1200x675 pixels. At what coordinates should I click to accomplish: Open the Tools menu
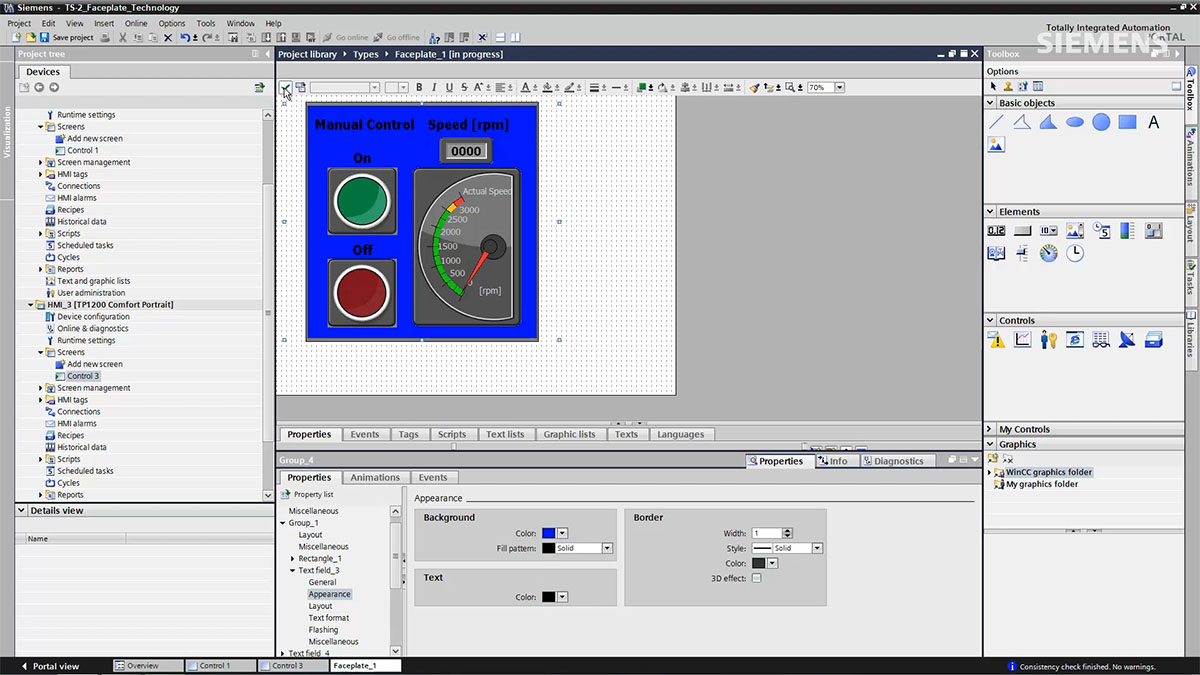pos(206,23)
